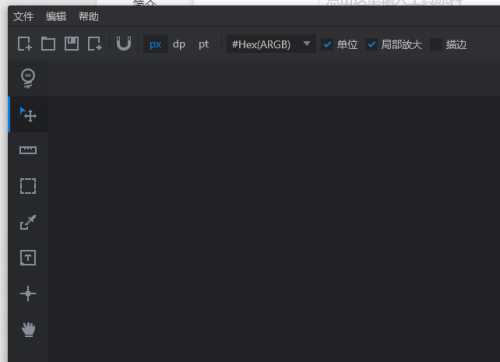Viewport: 500px width, 362px height.
Task: Open the #Hex(ARGB) color format dropdown
Action: coord(271,44)
